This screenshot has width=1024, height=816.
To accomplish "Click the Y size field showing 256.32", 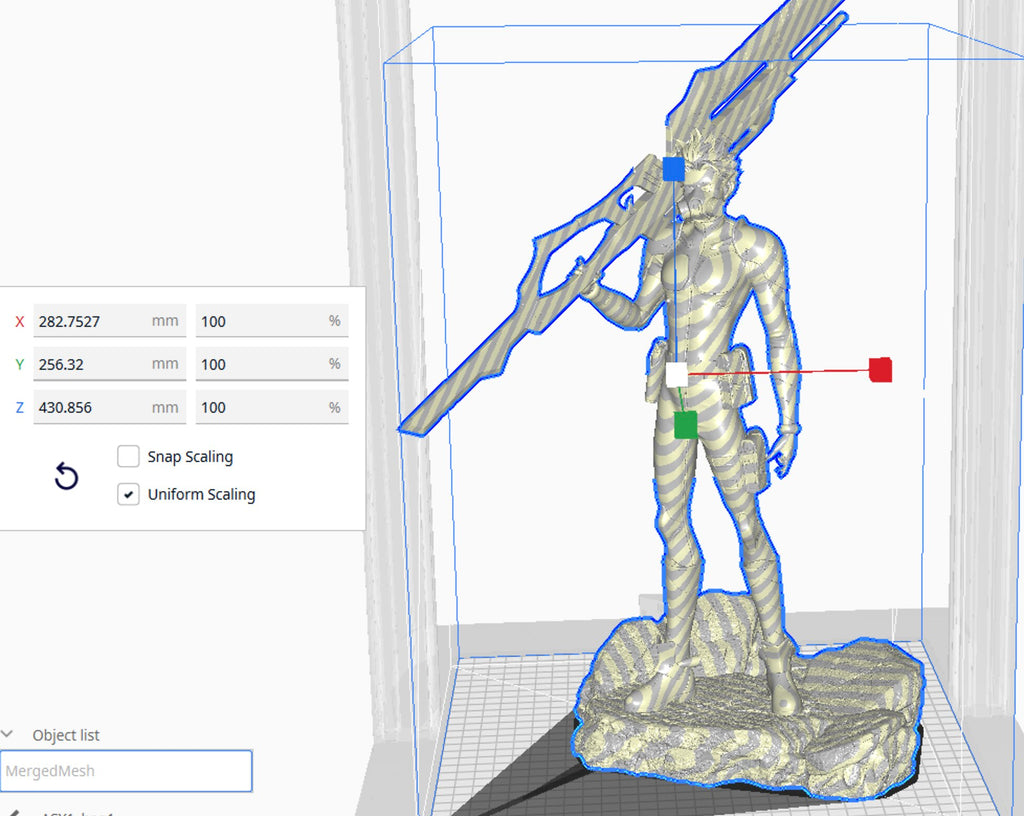I will tap(110, 364).
